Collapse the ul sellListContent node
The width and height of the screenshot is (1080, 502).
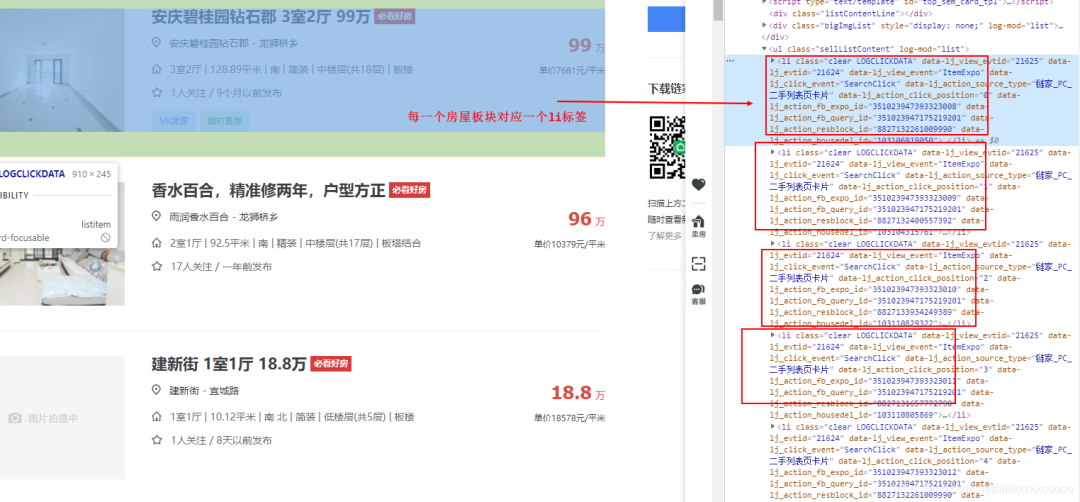(764, 49)
